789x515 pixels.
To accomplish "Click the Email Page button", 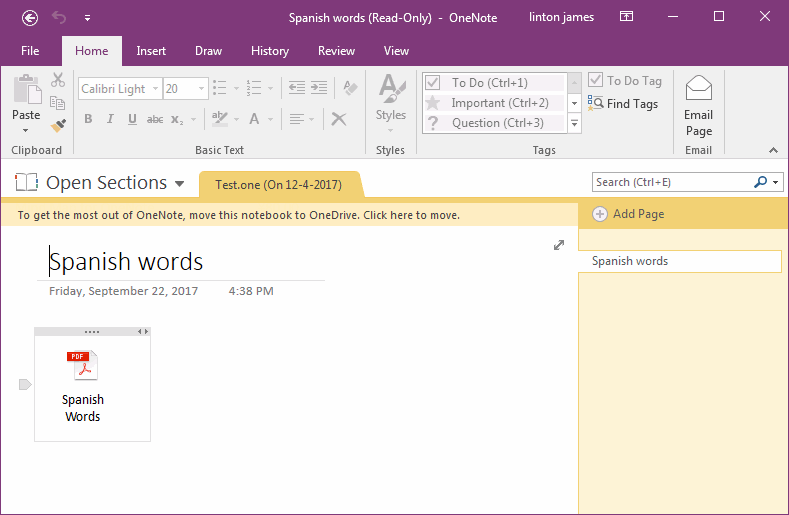I will (x=698, y=106).
